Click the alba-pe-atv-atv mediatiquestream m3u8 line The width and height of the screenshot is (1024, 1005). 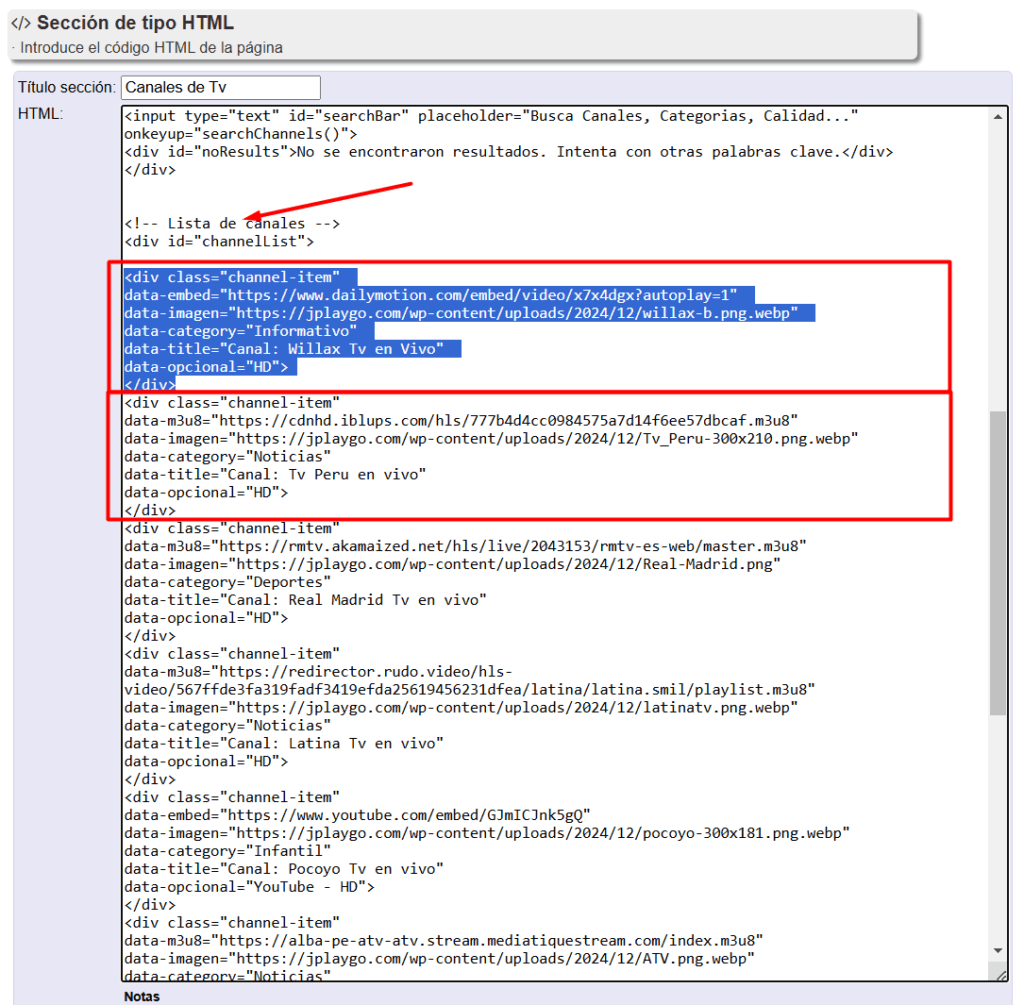[444, 941]
